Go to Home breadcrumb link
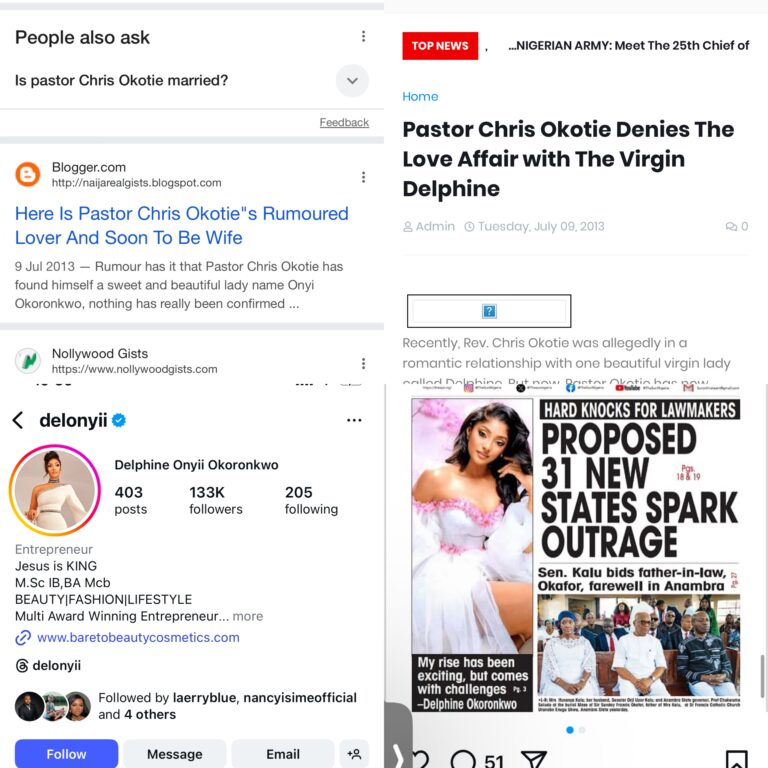768x768 pixels. point(420,96)
